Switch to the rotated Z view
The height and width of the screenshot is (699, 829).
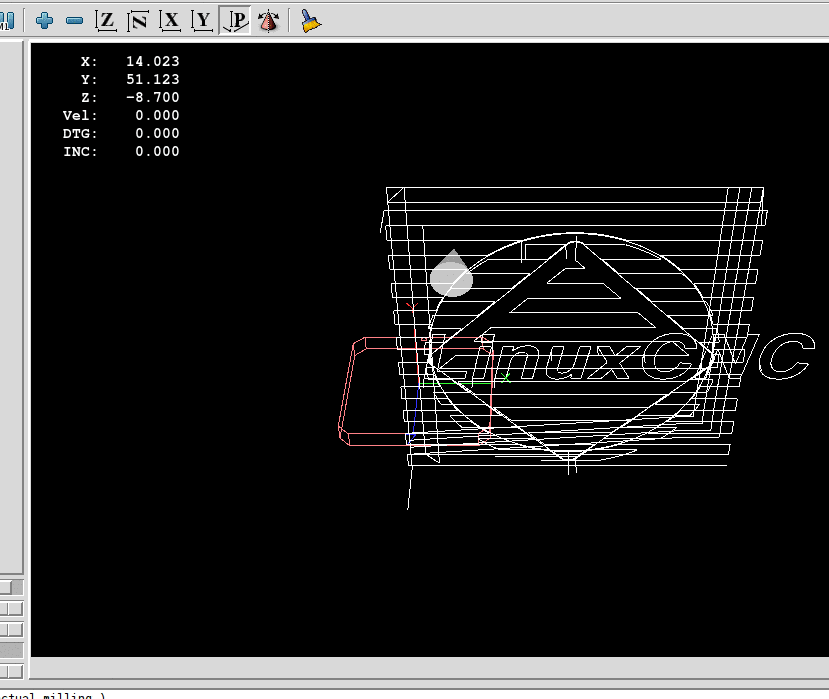click(x=138, y=21)
